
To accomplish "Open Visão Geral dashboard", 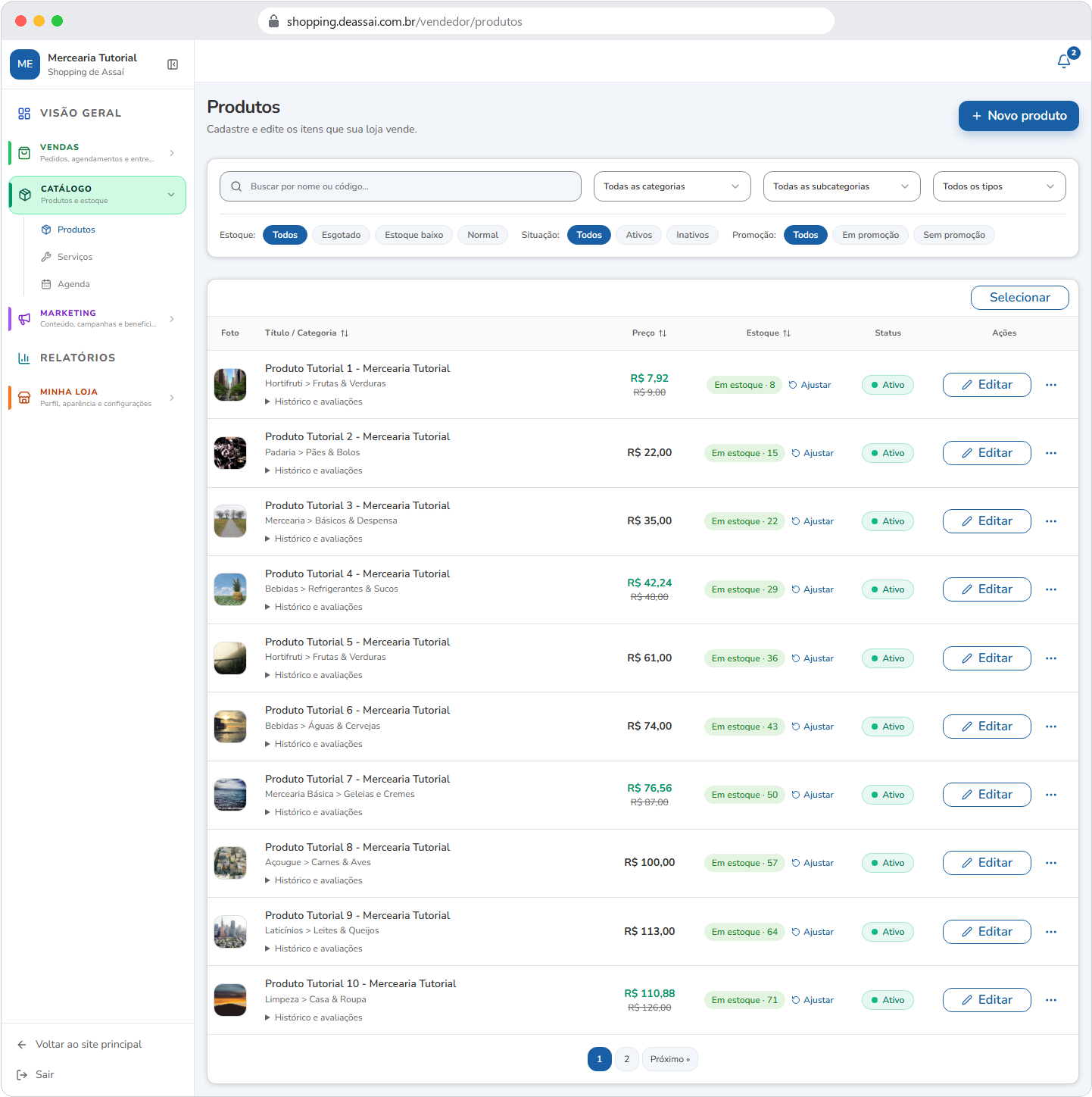I will point(97,113).
